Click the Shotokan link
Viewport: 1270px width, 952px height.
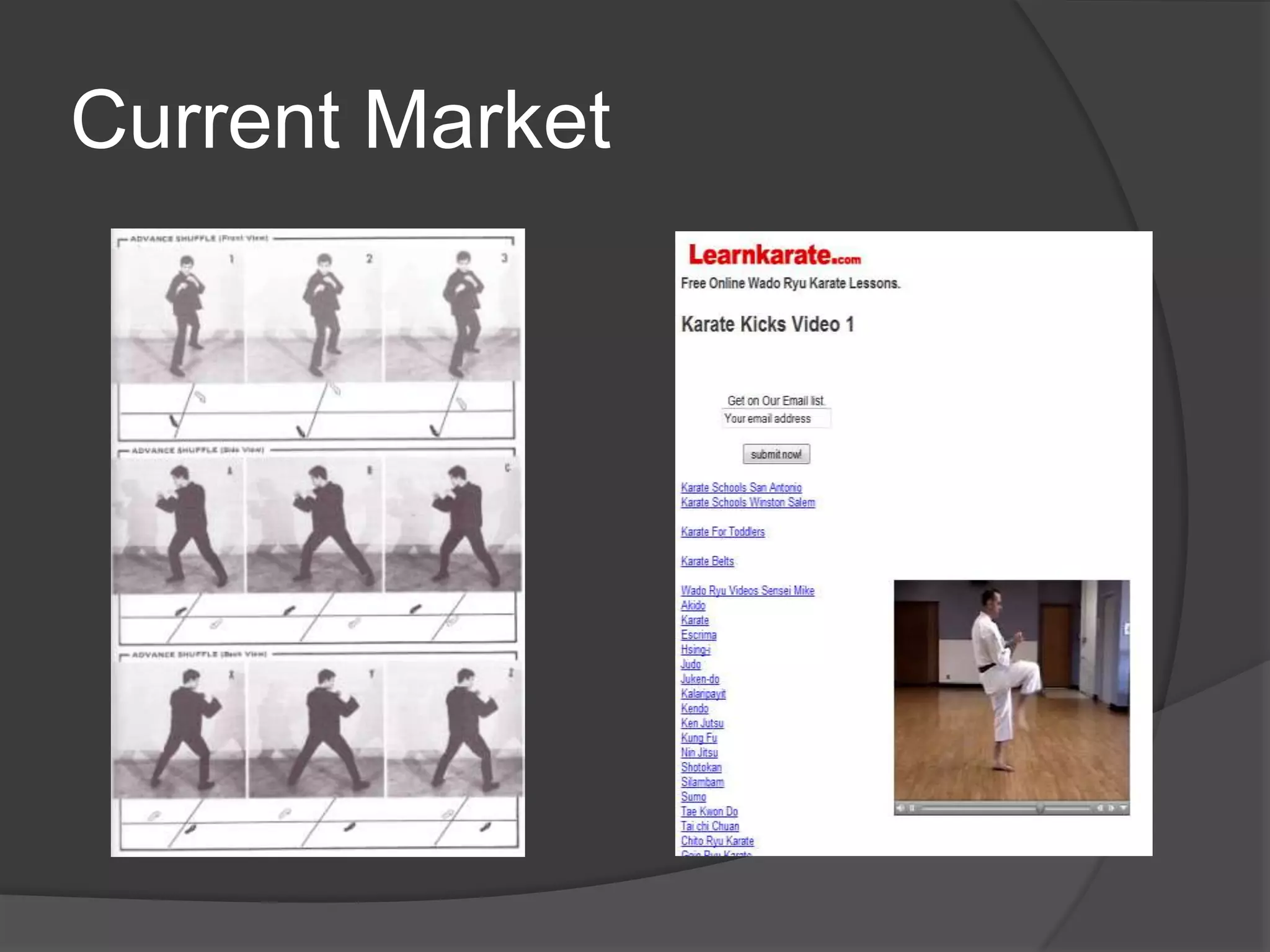701,767
